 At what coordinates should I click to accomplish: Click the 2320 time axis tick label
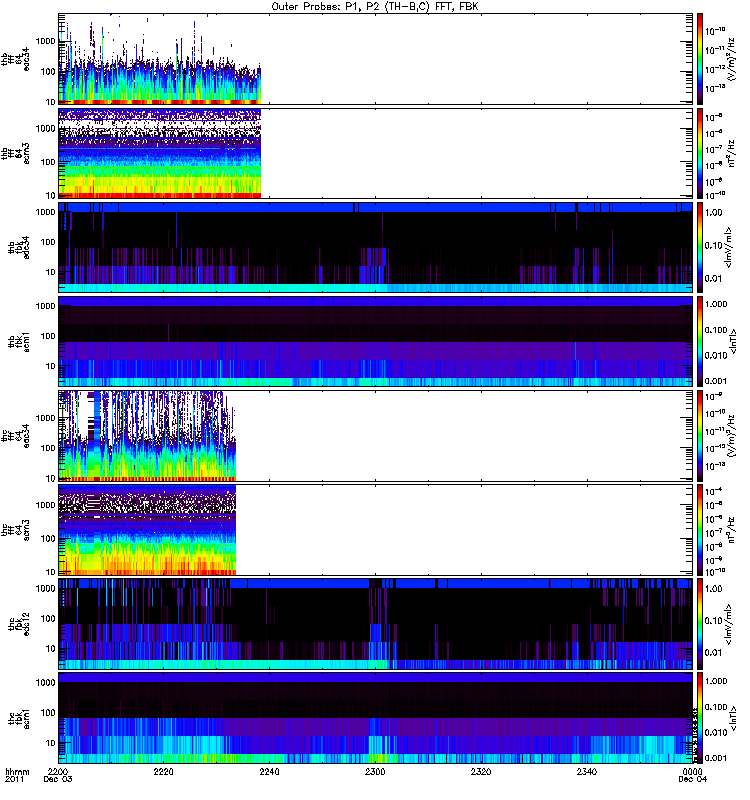(481, 771)
